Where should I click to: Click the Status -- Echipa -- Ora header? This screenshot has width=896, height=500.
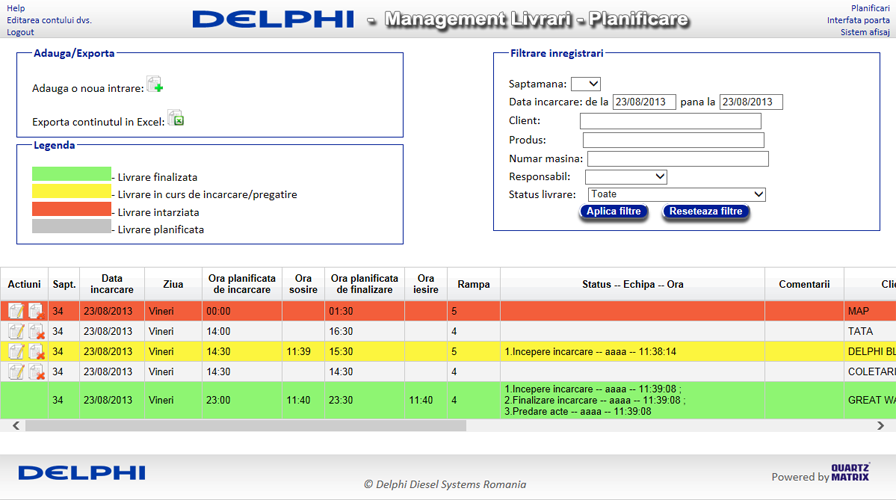(633, 284)
